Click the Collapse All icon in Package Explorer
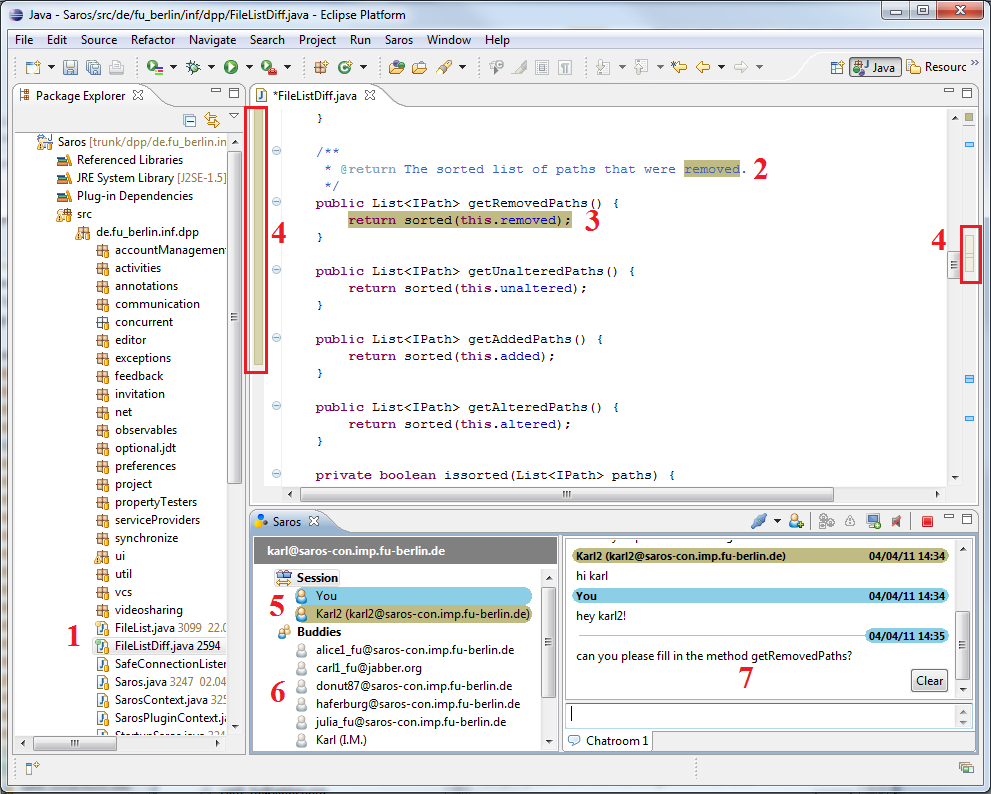Image resolution: width=991 pixels, height=794 pixels. click(189, 120)
